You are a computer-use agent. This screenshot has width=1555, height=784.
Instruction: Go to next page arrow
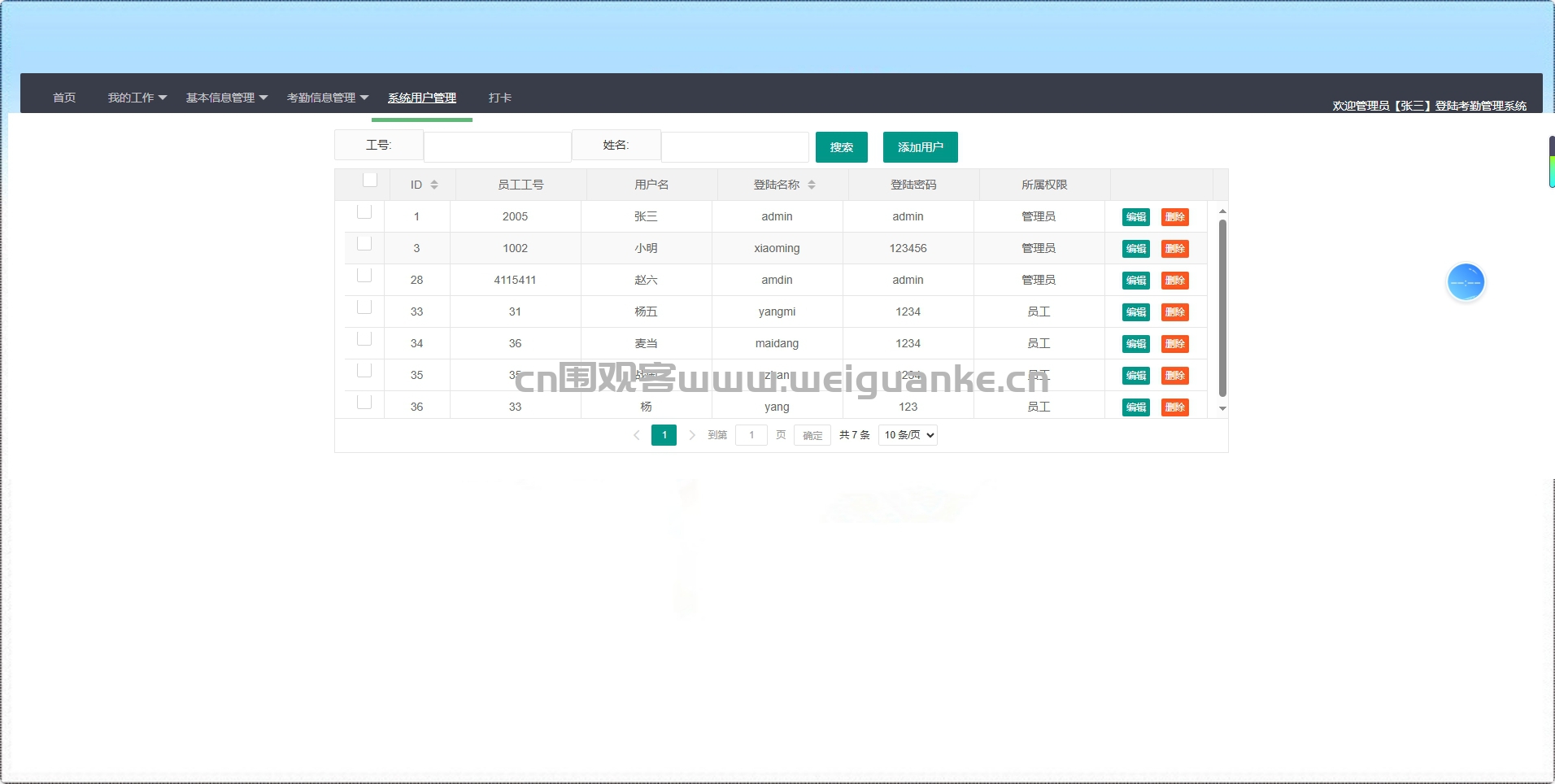coord(692,435)
